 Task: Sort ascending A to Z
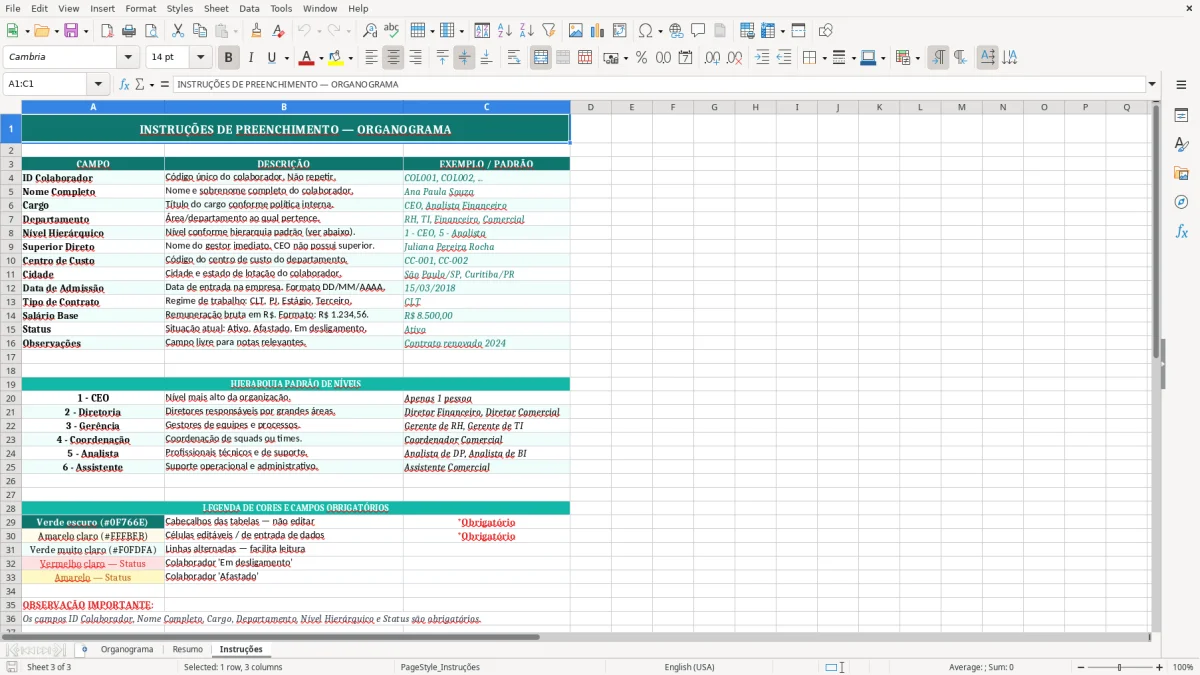[505, 31]
